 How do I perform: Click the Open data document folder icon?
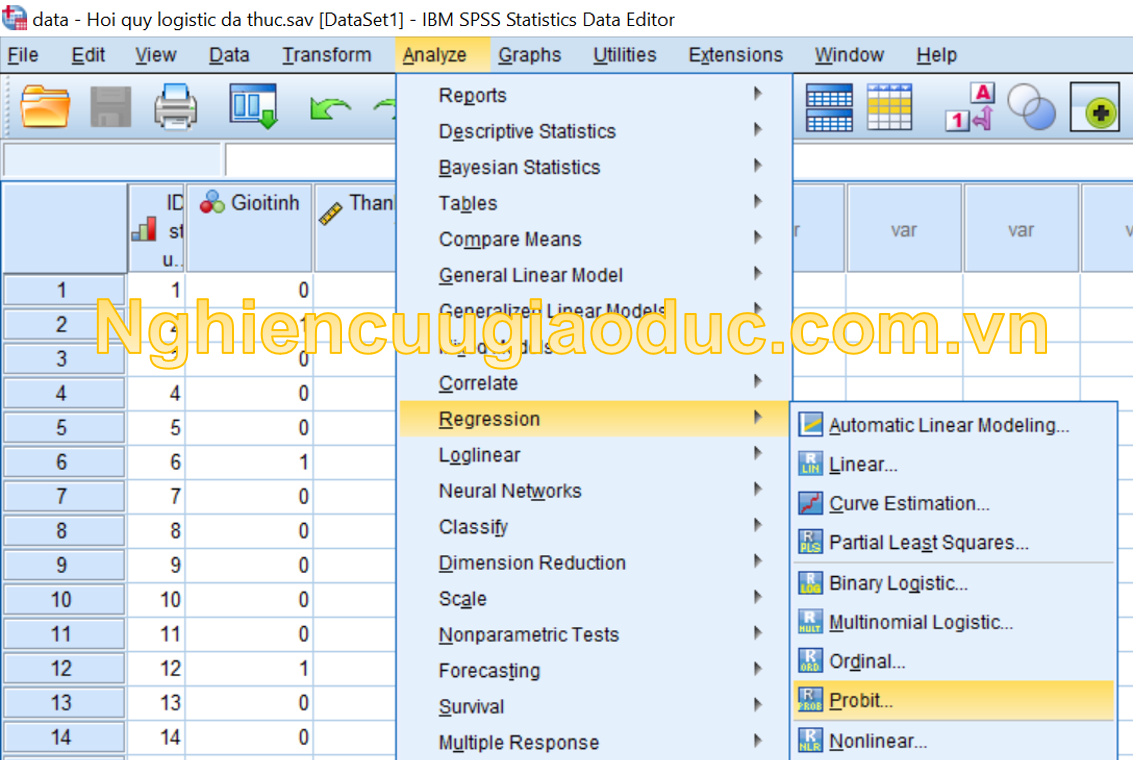(x=46, y=107)
